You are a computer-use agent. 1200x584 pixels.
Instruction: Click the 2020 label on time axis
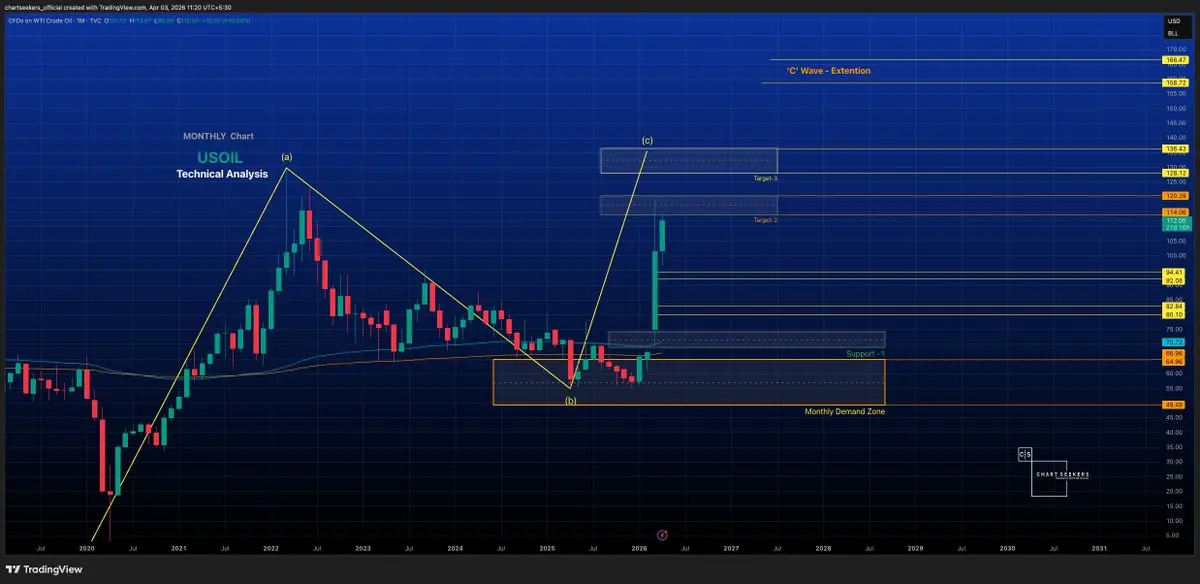click(87, 549)
